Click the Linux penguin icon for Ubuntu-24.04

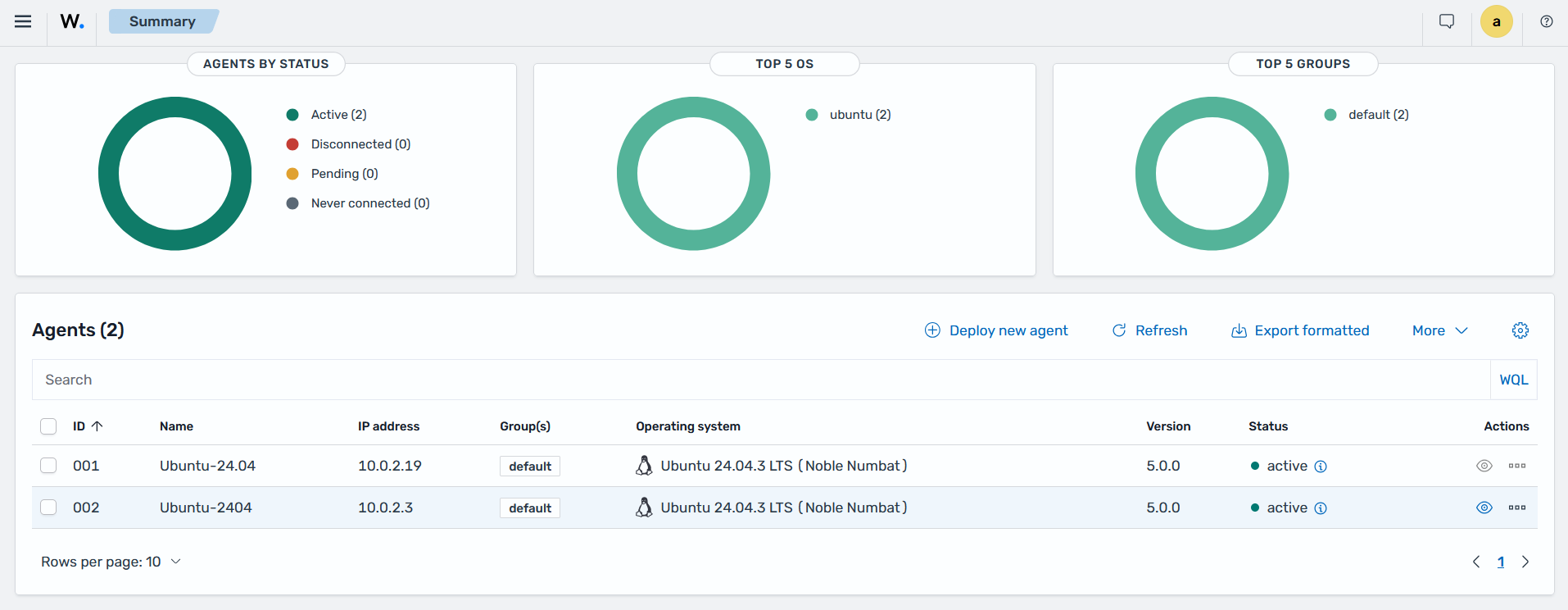click(x=645, y=466)
